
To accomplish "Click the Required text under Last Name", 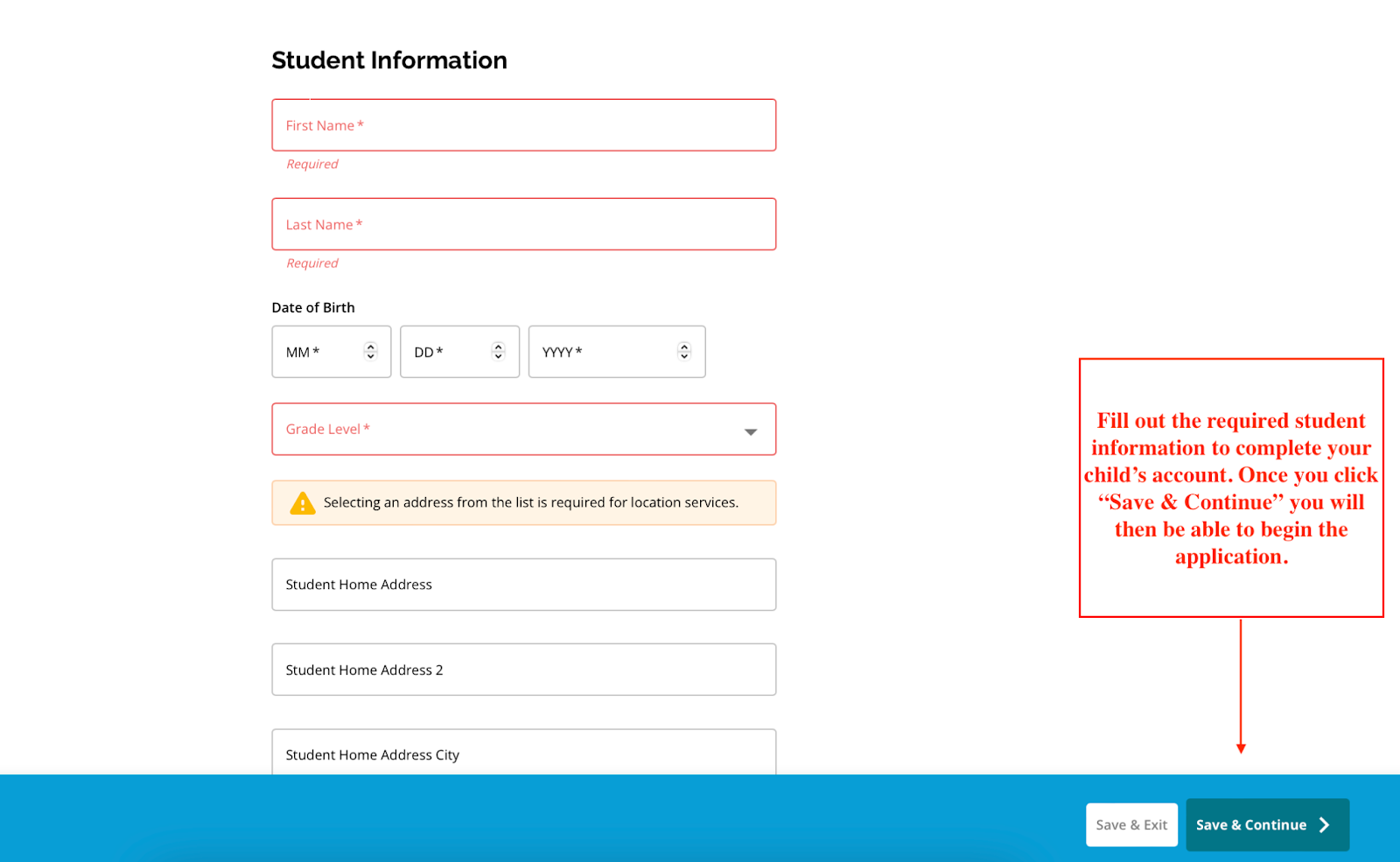I will 312,263.
